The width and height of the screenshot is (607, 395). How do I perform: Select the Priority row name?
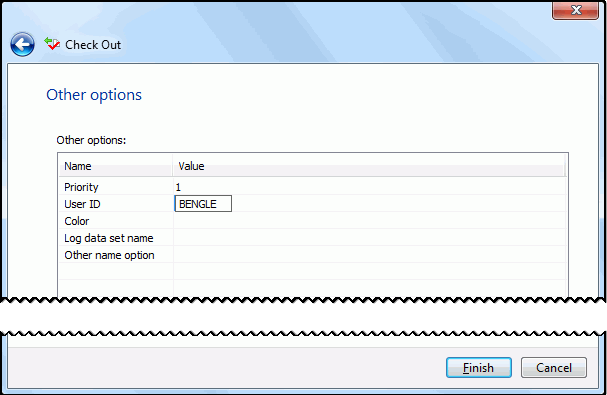(x=81, y=187)
